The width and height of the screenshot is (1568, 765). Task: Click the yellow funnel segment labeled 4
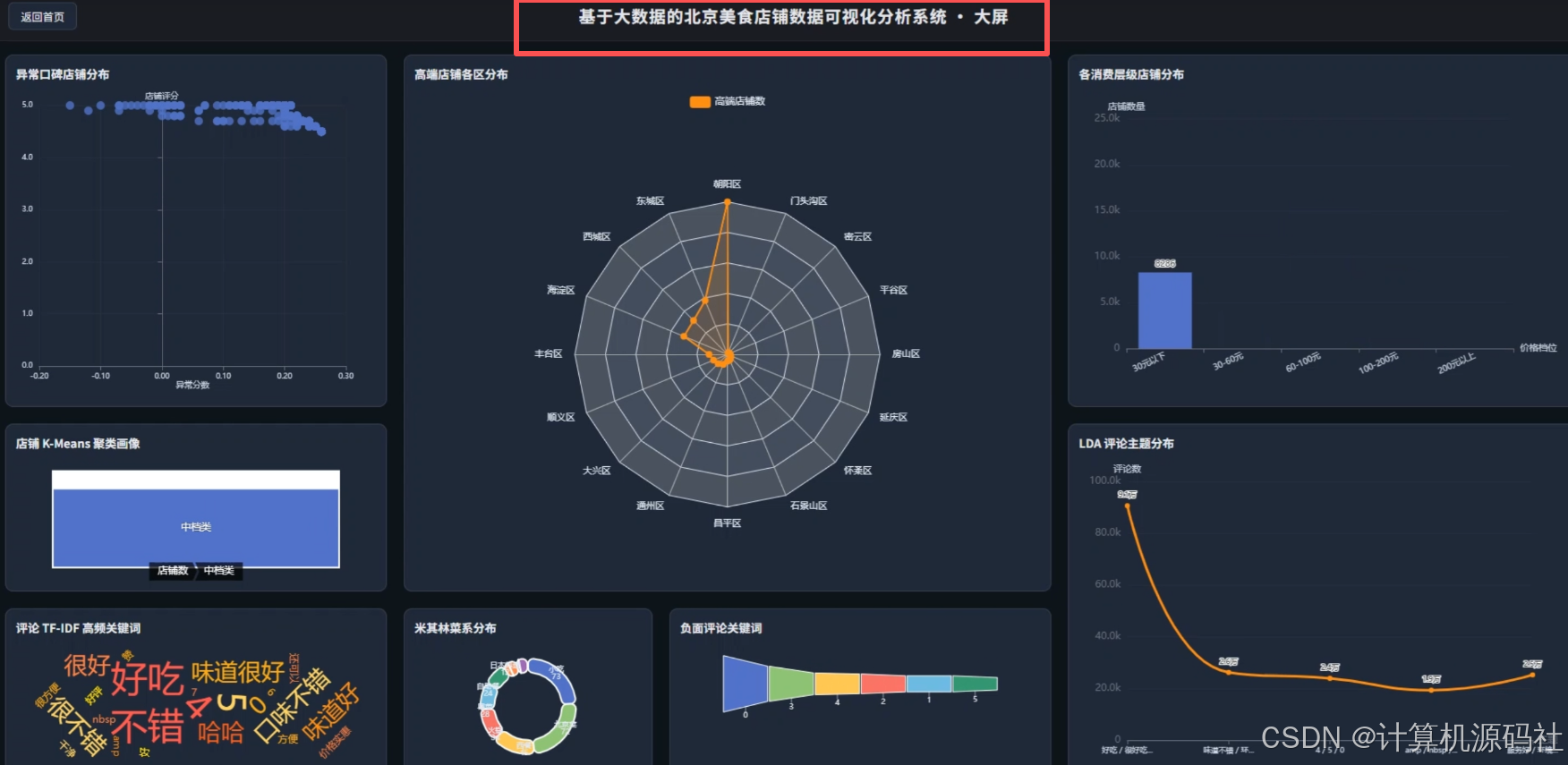838,684
